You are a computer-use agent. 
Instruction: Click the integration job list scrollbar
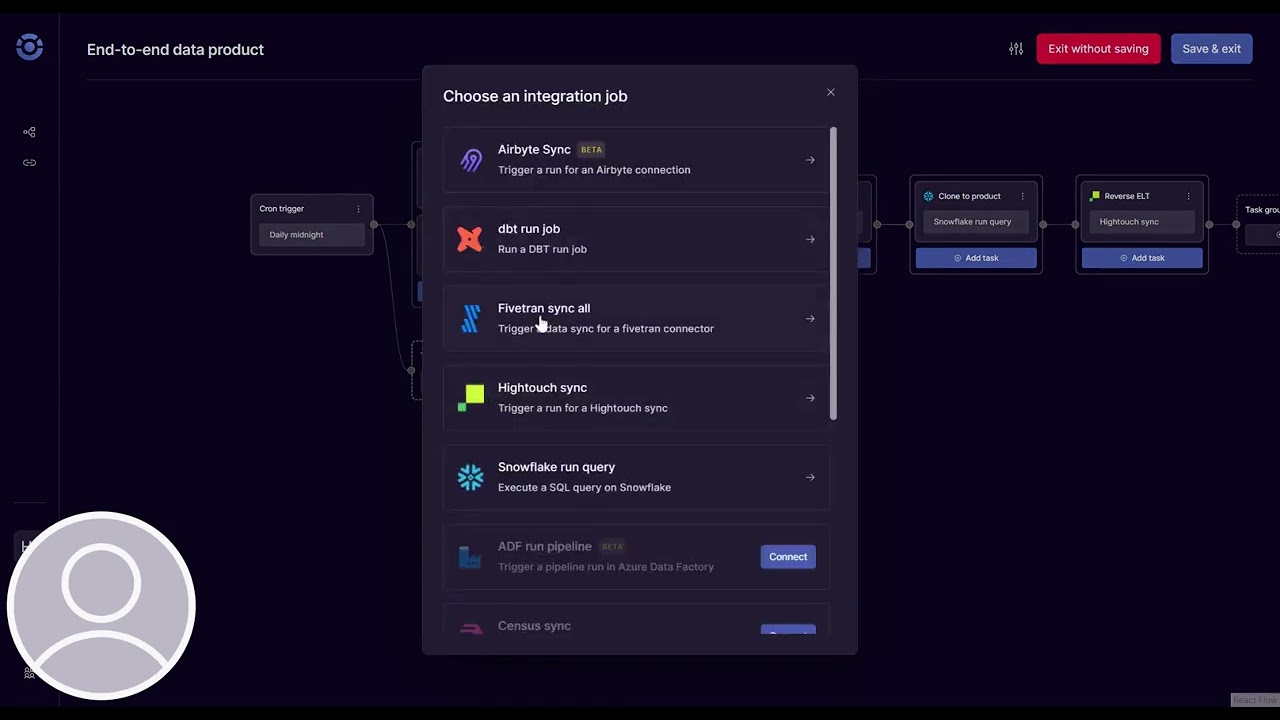click(x=833, y=274)
